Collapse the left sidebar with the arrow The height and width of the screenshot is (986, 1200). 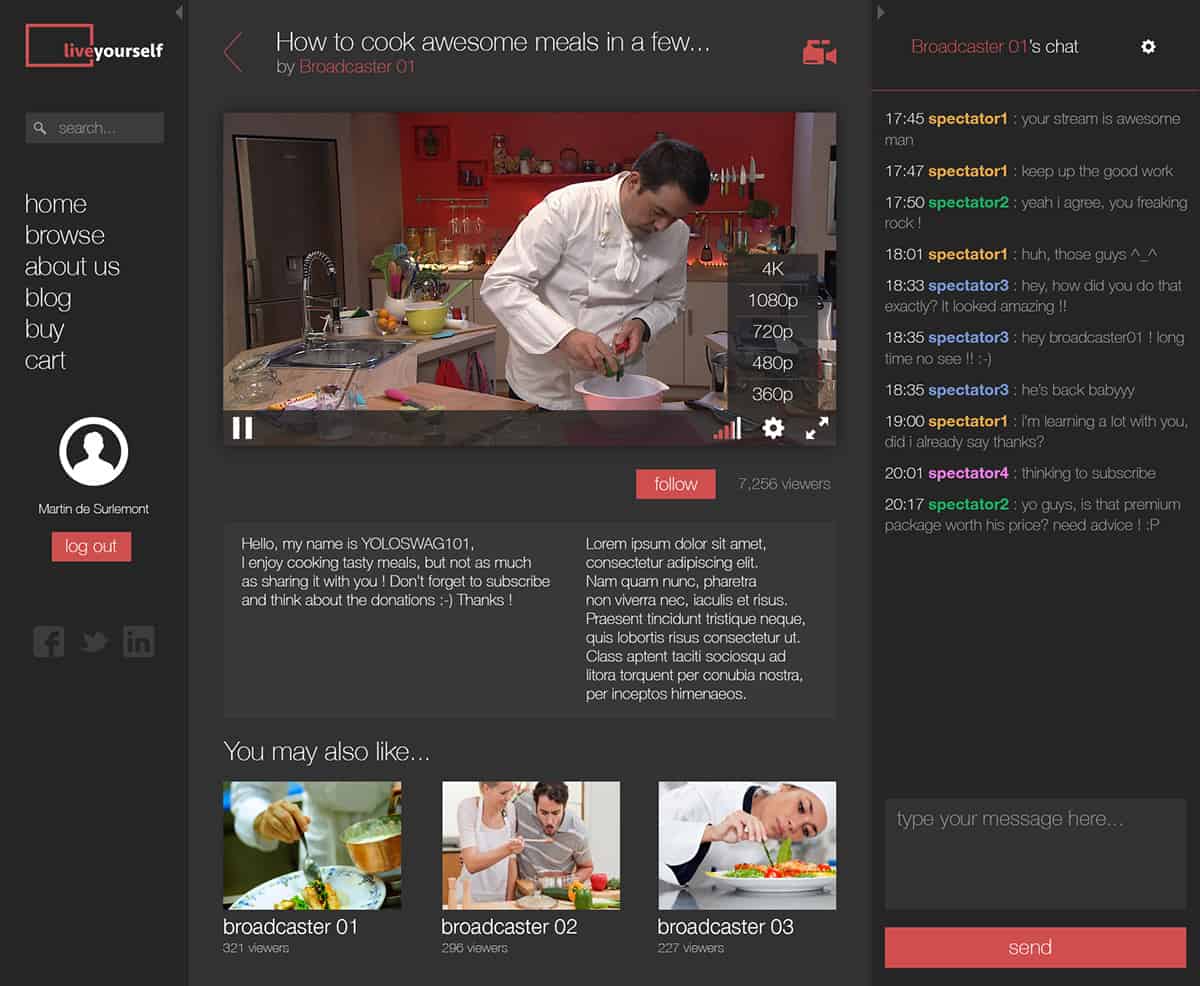[x=179, y=12]
